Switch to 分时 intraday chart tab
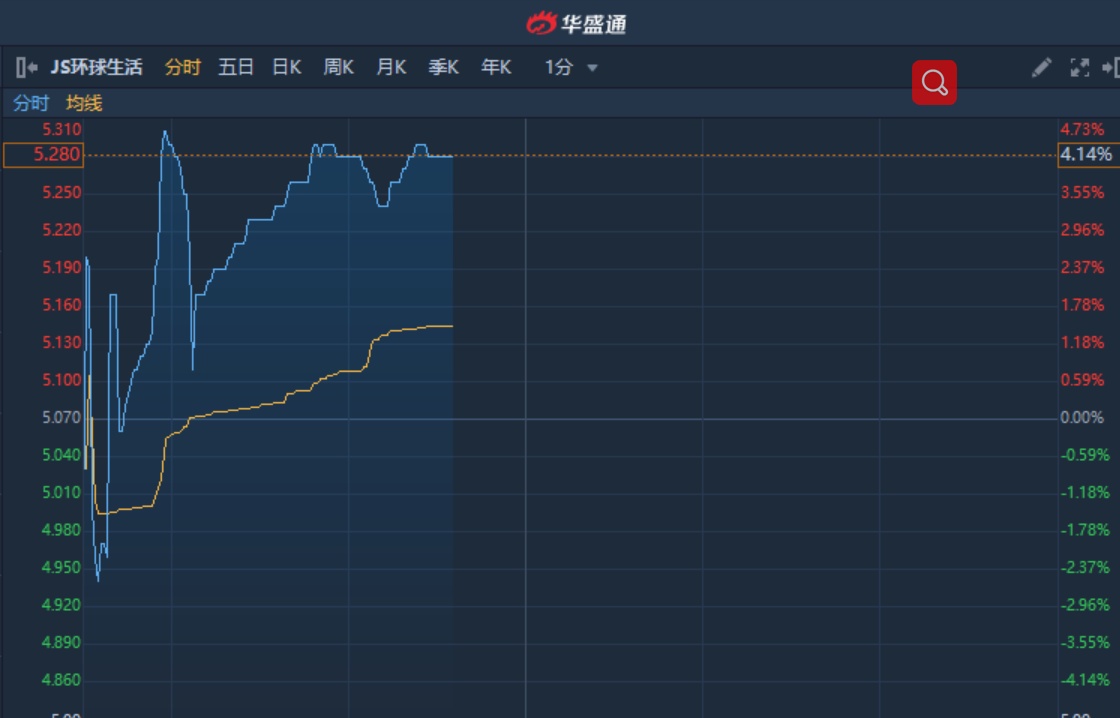Image resolution: width=1120 pixels, height=718 pixels. (183, 67)
